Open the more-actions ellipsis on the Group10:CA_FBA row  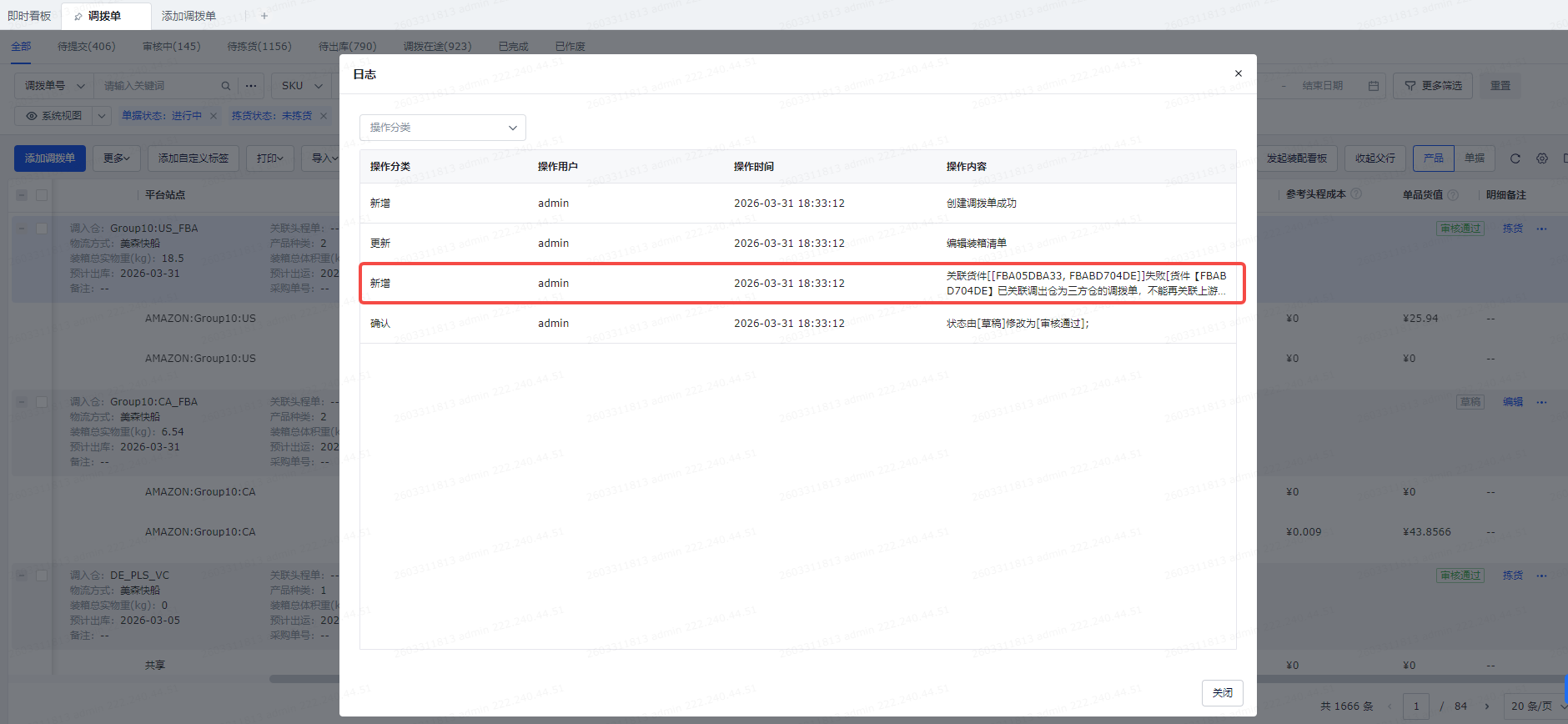point(1541,402)
